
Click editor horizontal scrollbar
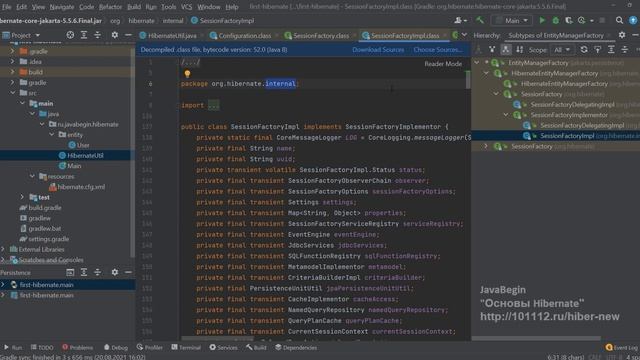click(x=218, y=338)
